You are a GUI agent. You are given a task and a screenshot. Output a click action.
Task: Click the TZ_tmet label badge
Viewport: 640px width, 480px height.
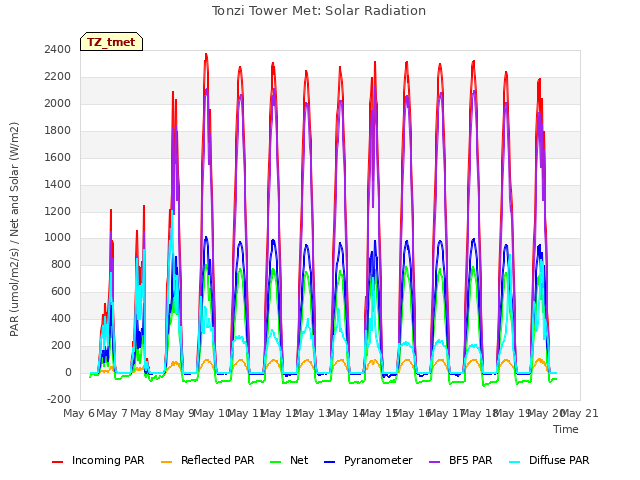coord(111,42)
